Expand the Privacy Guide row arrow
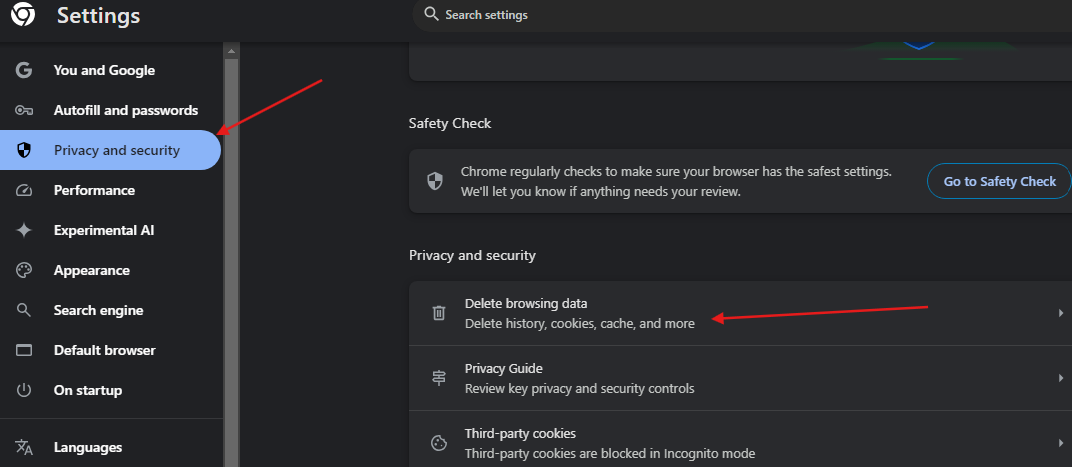 (x=1061, y=378)
